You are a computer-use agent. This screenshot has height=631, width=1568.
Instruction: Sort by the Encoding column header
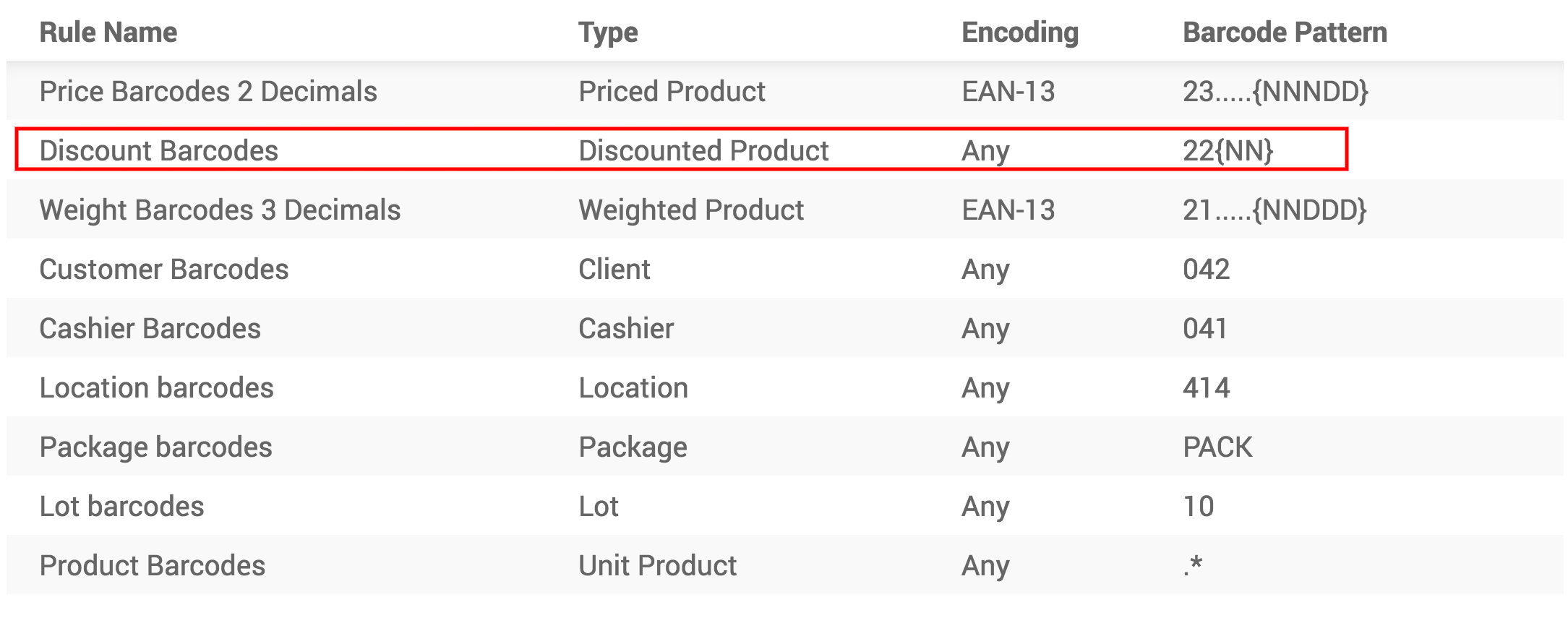[x=1019, y=33]
